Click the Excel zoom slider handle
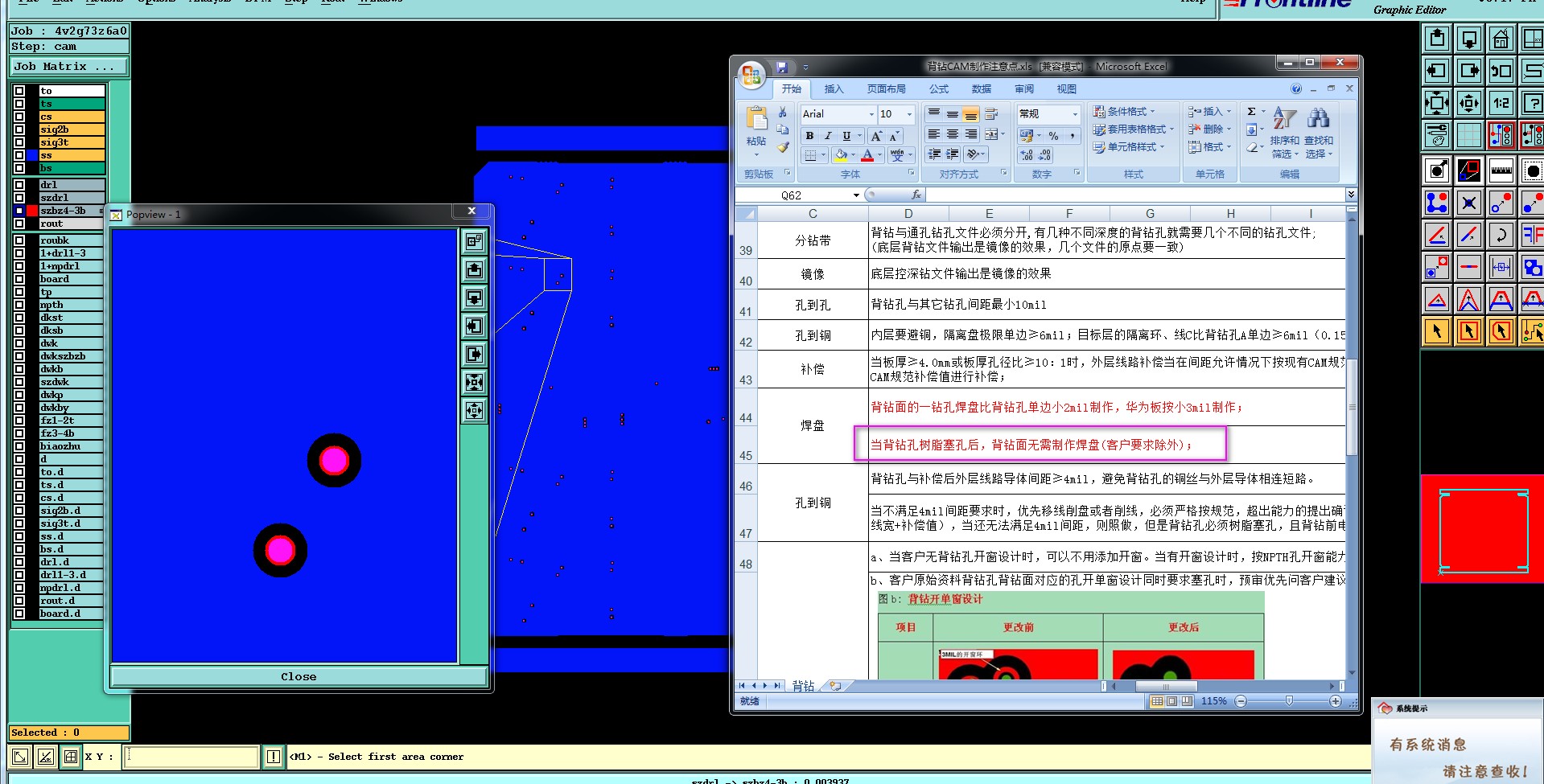The width and height of the screenshot is (1544, 784). tap(1289, 701)
